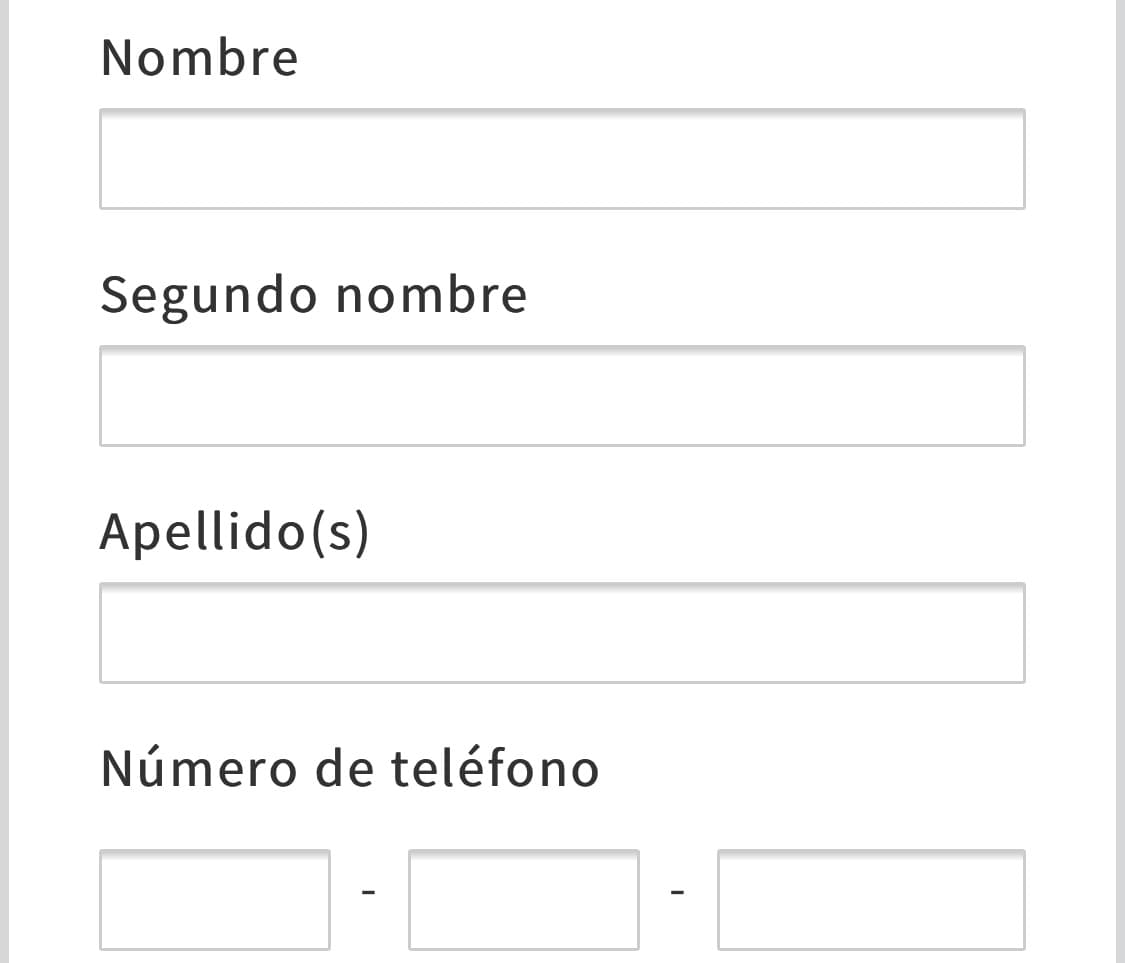Focus the second phone number segment

[523, 899]
